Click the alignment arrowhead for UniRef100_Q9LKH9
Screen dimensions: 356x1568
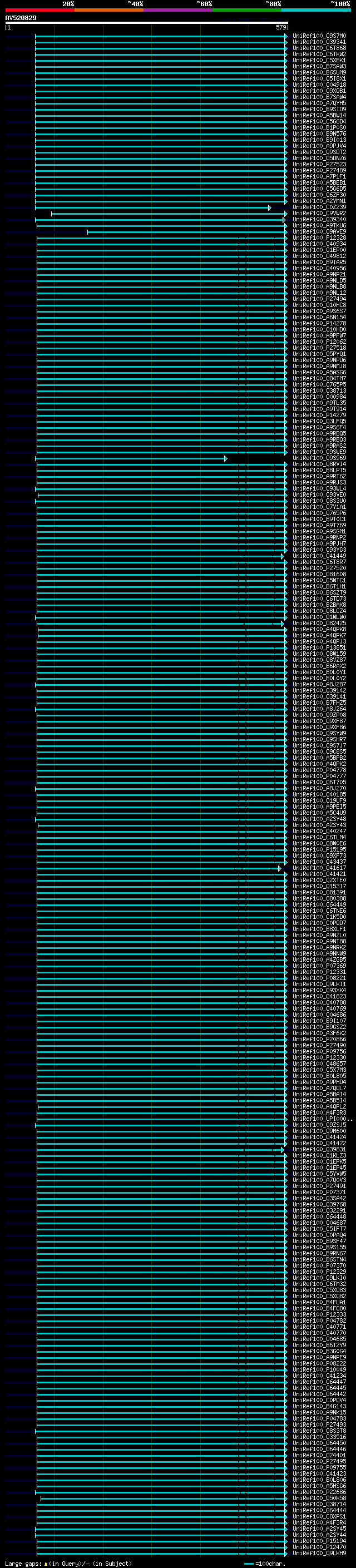click(286, 1554)
